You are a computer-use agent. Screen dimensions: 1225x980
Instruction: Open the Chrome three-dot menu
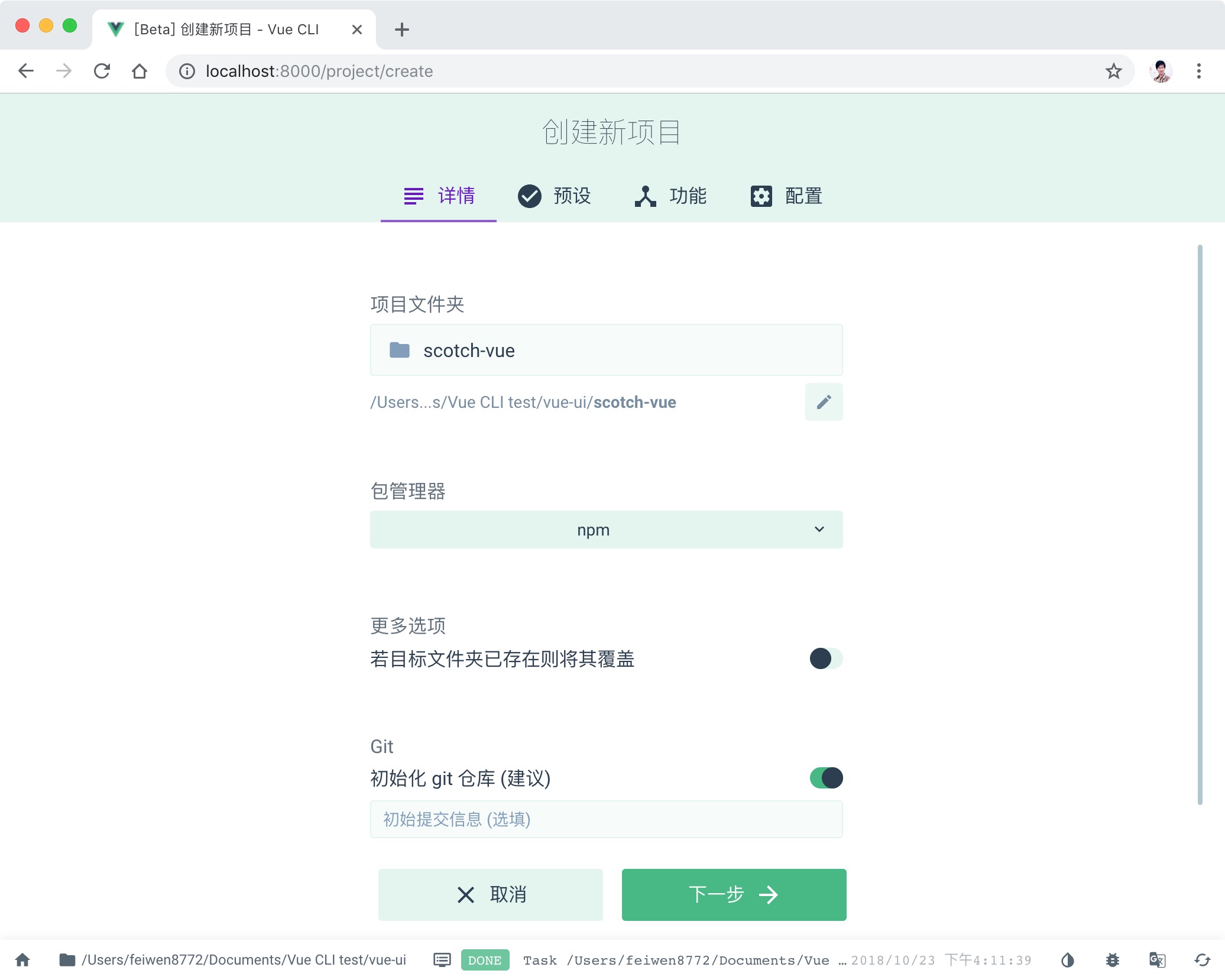[x=1199, y=71]
